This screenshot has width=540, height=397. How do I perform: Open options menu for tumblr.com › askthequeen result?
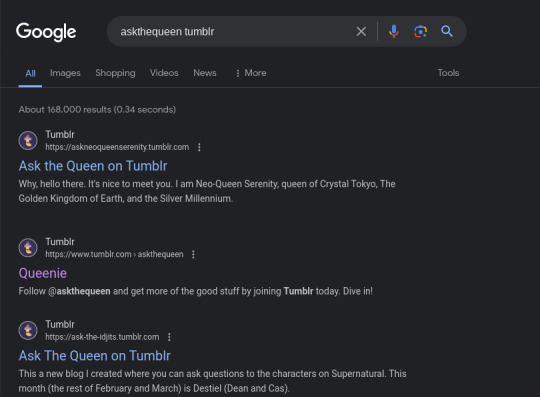[193, 254]
